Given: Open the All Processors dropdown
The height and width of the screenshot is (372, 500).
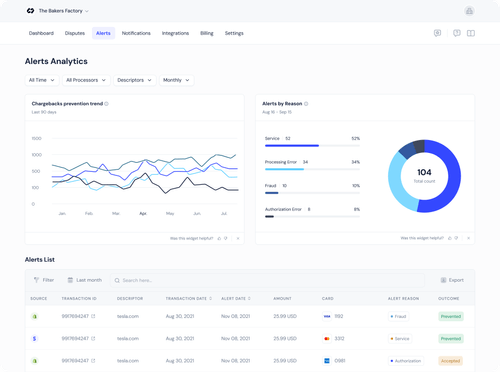Looking at the screenshot, I should [x=86, y=80].
